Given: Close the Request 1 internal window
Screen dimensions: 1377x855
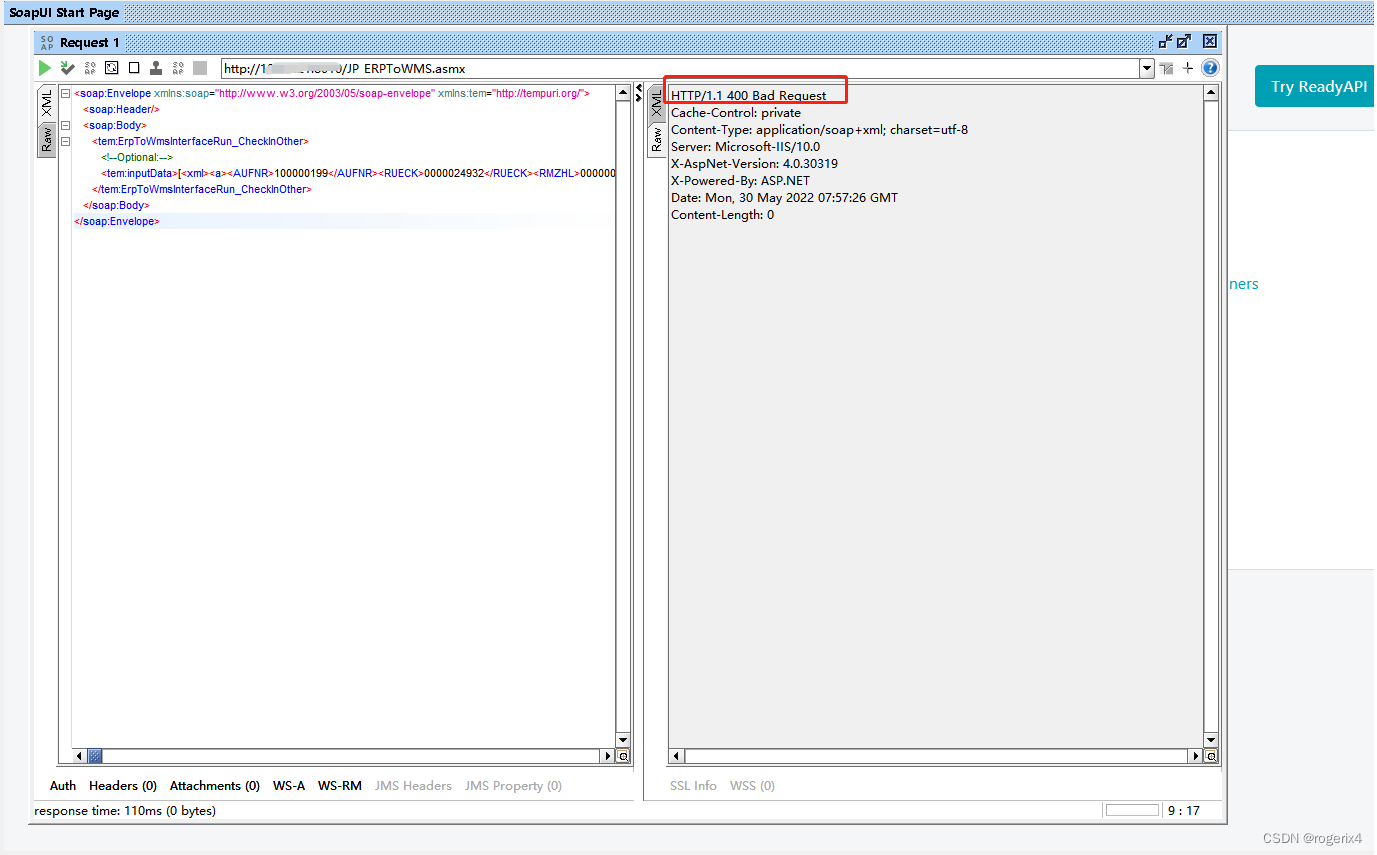Looking at the screenshot, I should coord(1210,41).
